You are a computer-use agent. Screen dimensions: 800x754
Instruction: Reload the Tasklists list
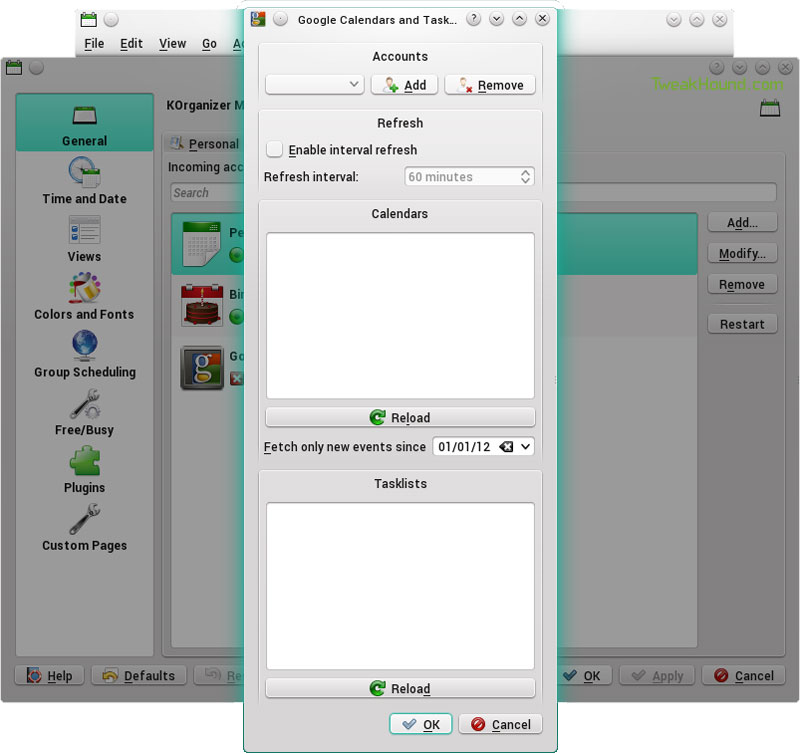(401, 688)
